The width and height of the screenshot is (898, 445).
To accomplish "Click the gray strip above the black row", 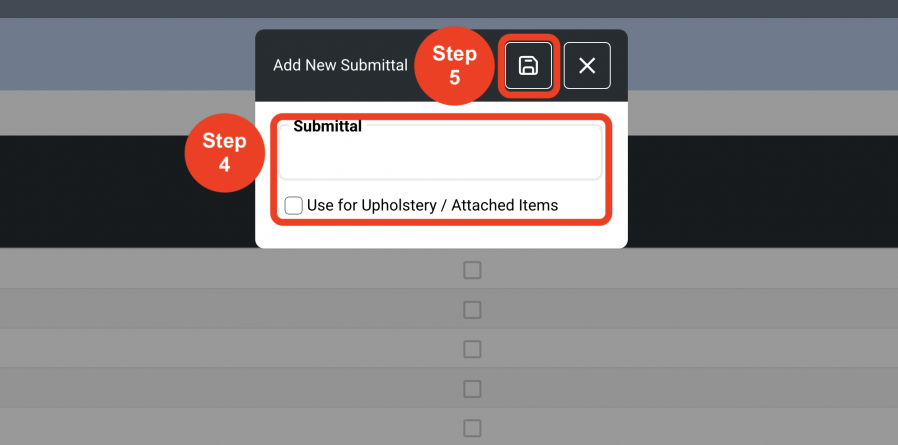I will [x=127, y=113].
